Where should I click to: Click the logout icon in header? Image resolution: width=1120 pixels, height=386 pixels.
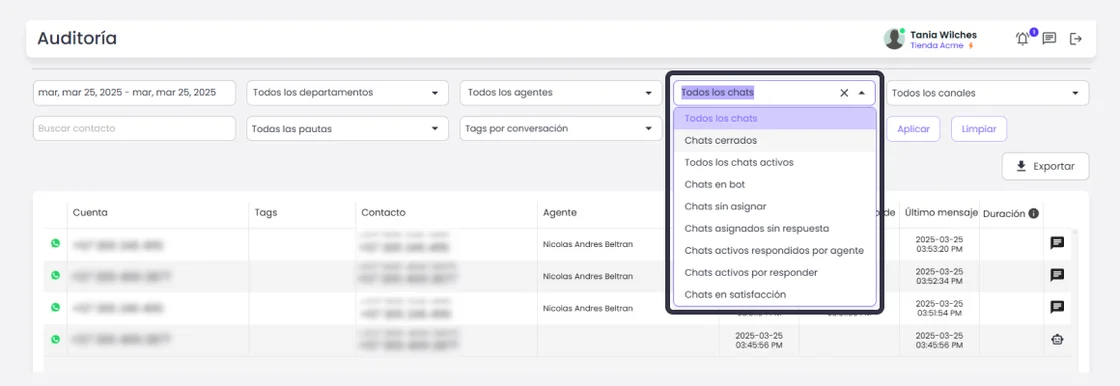click(x=1076, y=39)
